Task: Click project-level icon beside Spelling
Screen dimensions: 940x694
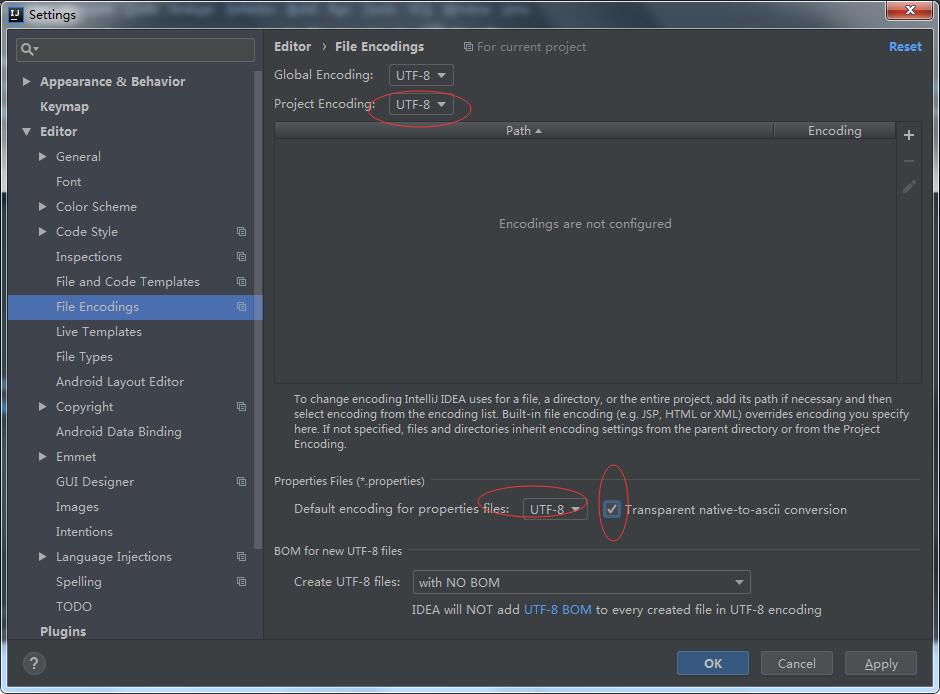Action: click(x=241, y=582)
